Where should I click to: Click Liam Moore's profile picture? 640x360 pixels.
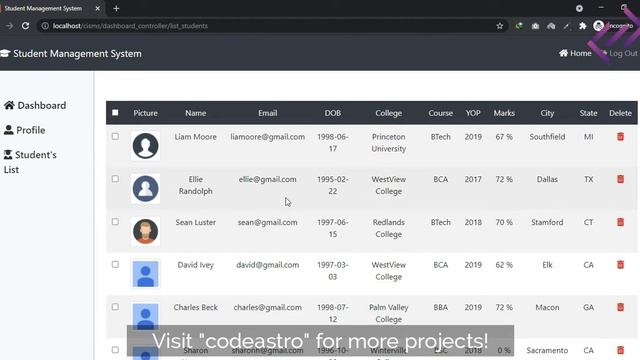(x=145, y=146)
